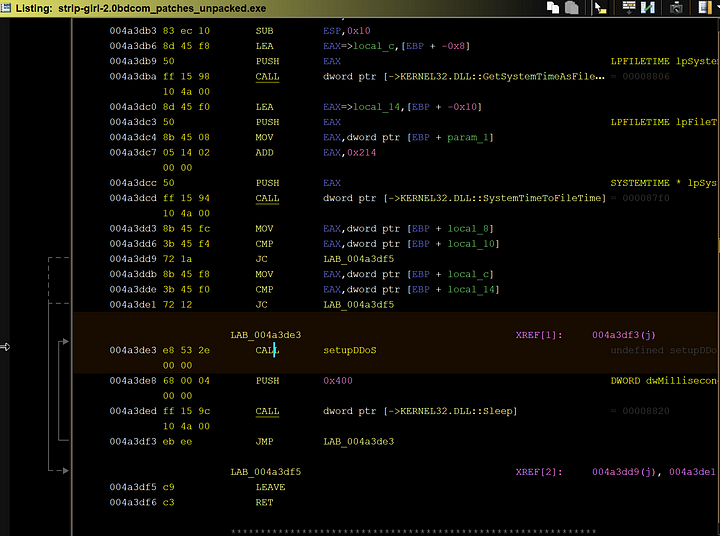Click the c9 byte at 004a3df5

[x=169, y=487]
